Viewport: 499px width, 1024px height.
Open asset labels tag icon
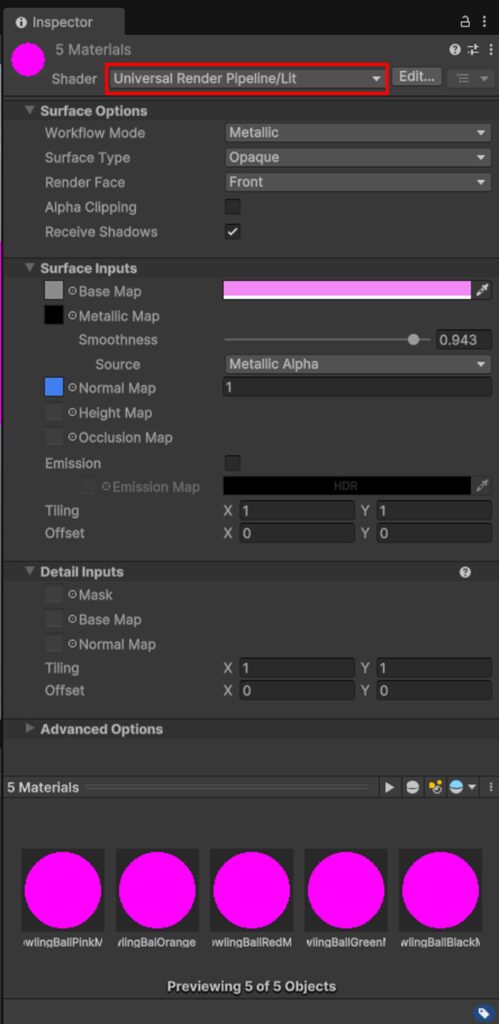pyautogui.click(x=484, y=1014)
